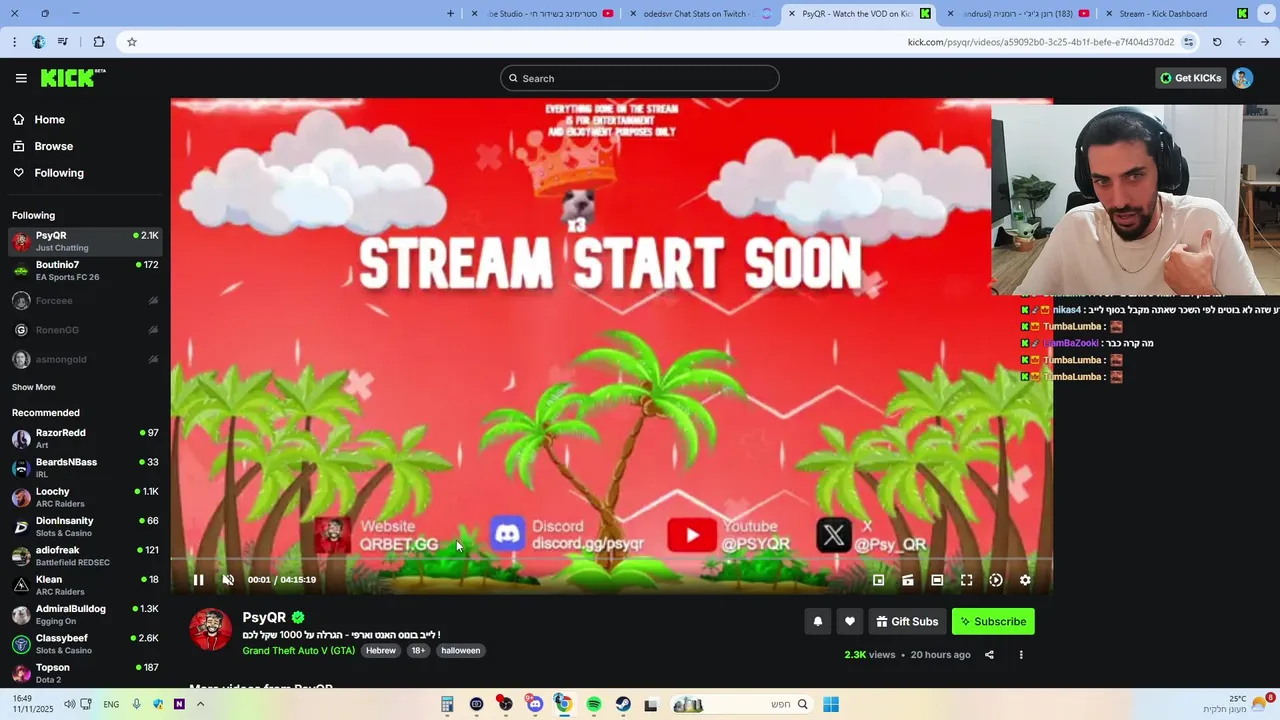Unmute the video player volume icon
Screen dimensions: 1280x720
click(228, 580)
